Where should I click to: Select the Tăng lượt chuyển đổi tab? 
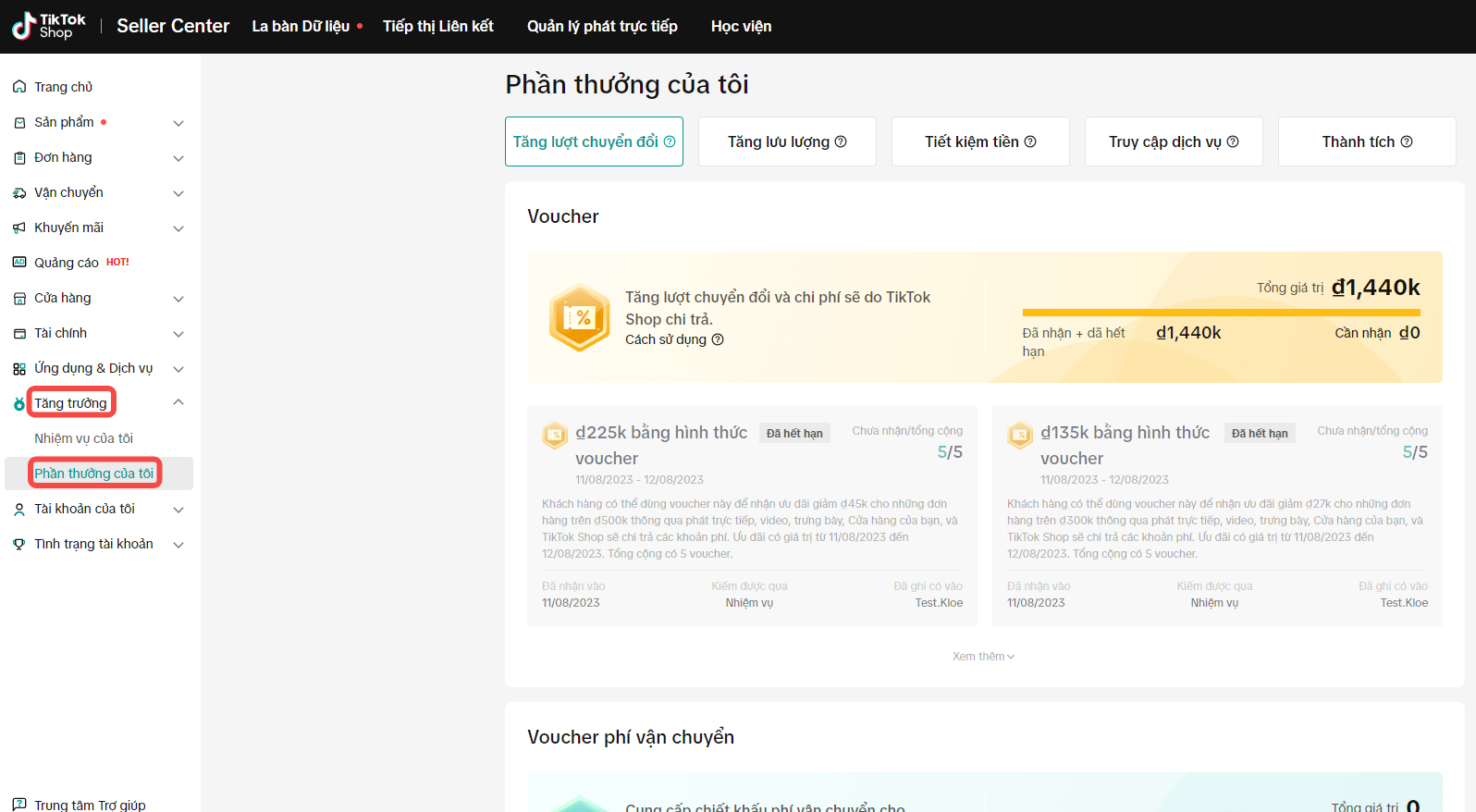594,141
